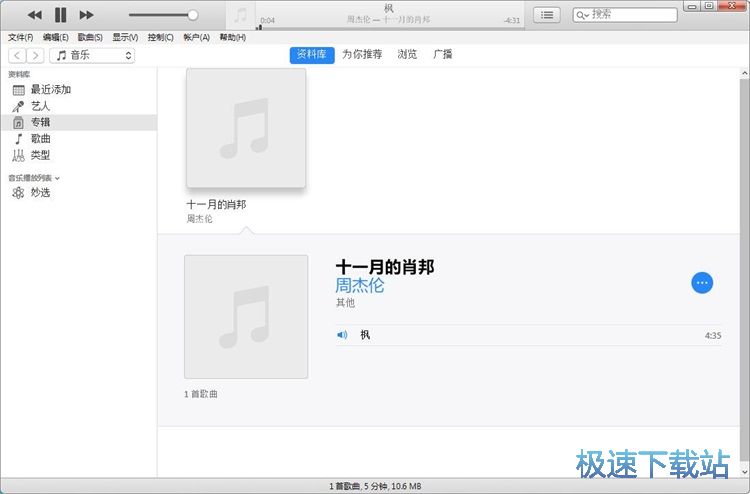Open the 歌曲(S) menu
This screenshot has height=494, width=750.
click(x=90, y=37)
